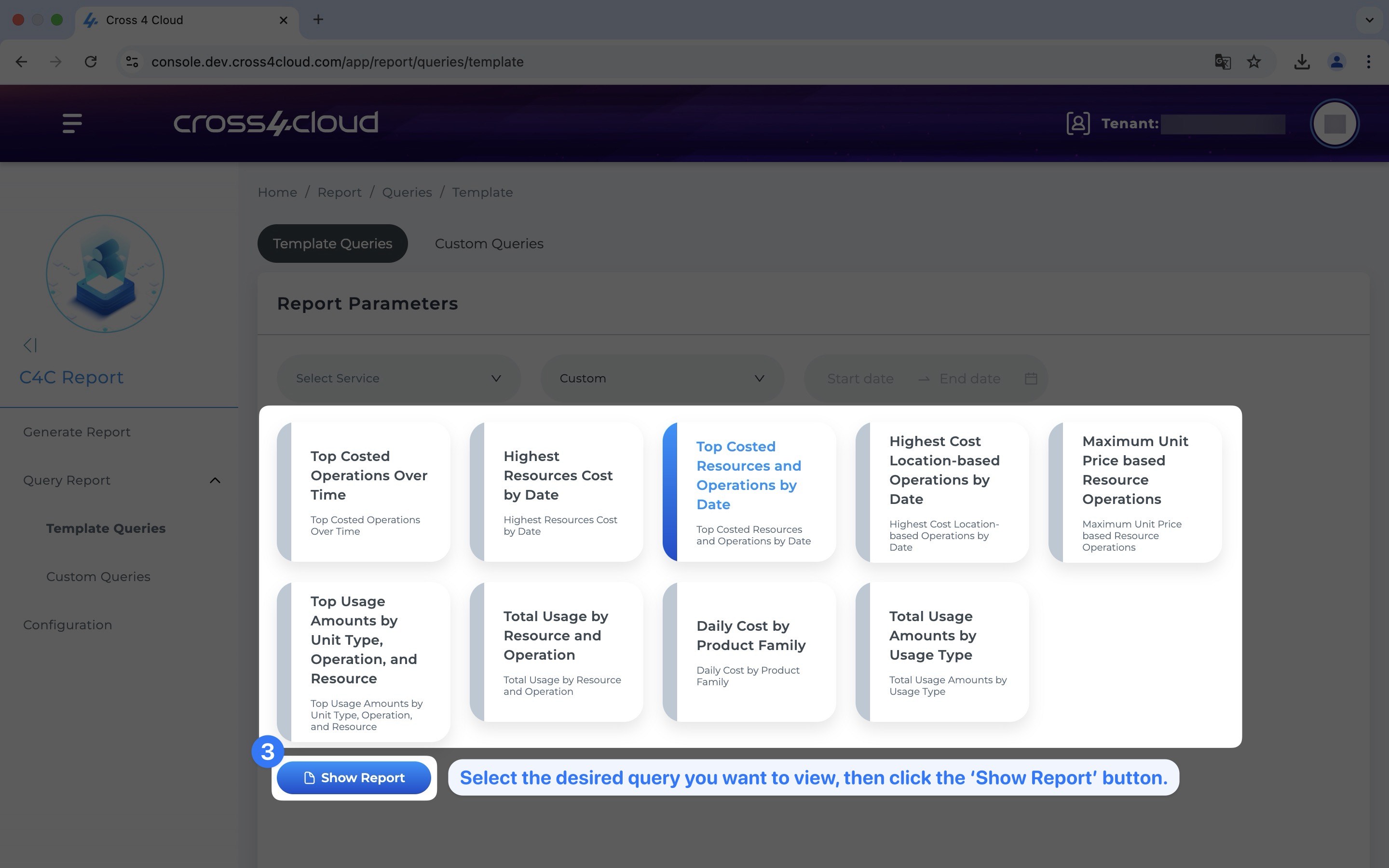Click the tenant profile avatar icon
The width and height of the screenshot is (1389, 868).
[x=1335, y=123]
